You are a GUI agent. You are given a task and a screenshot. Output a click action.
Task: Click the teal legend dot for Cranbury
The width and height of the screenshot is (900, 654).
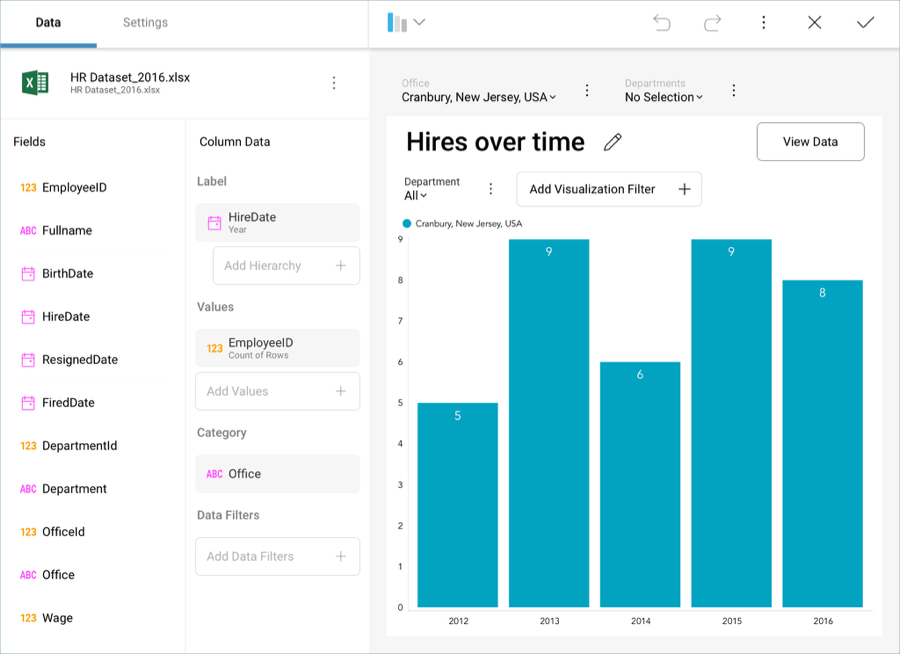(407, 224)
